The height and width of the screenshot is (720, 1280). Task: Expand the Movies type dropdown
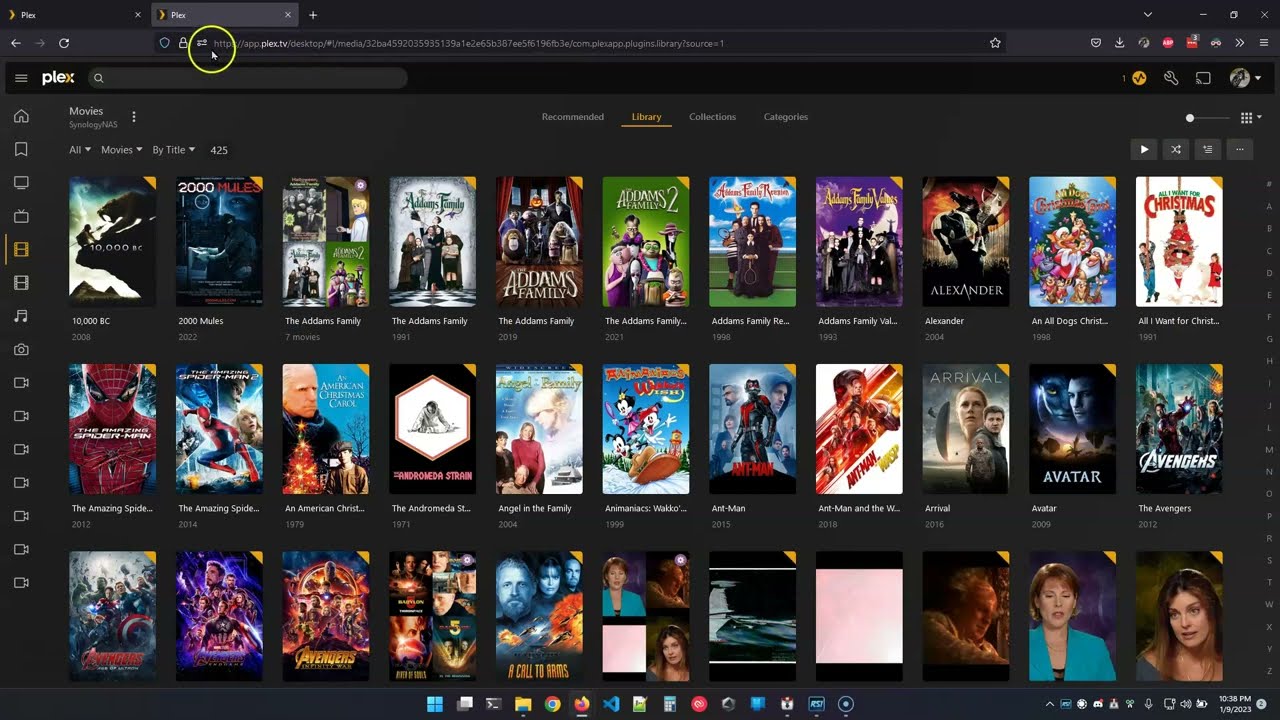122,150
